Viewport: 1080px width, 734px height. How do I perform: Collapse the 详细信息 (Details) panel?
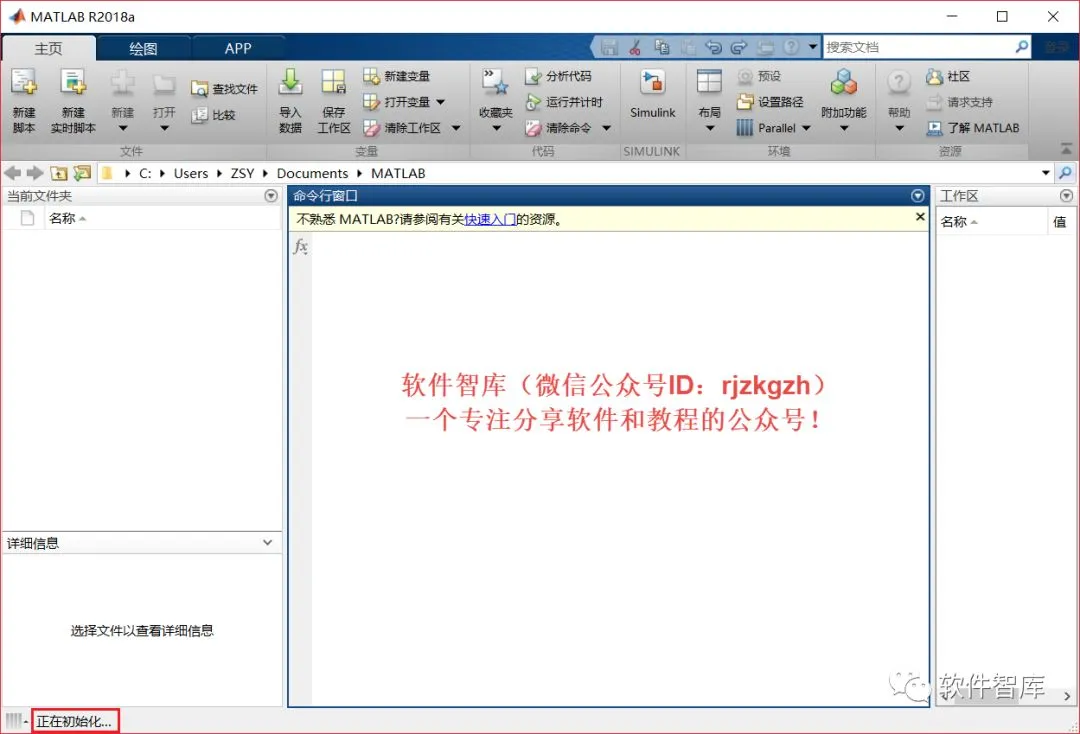tap(267, 543)
